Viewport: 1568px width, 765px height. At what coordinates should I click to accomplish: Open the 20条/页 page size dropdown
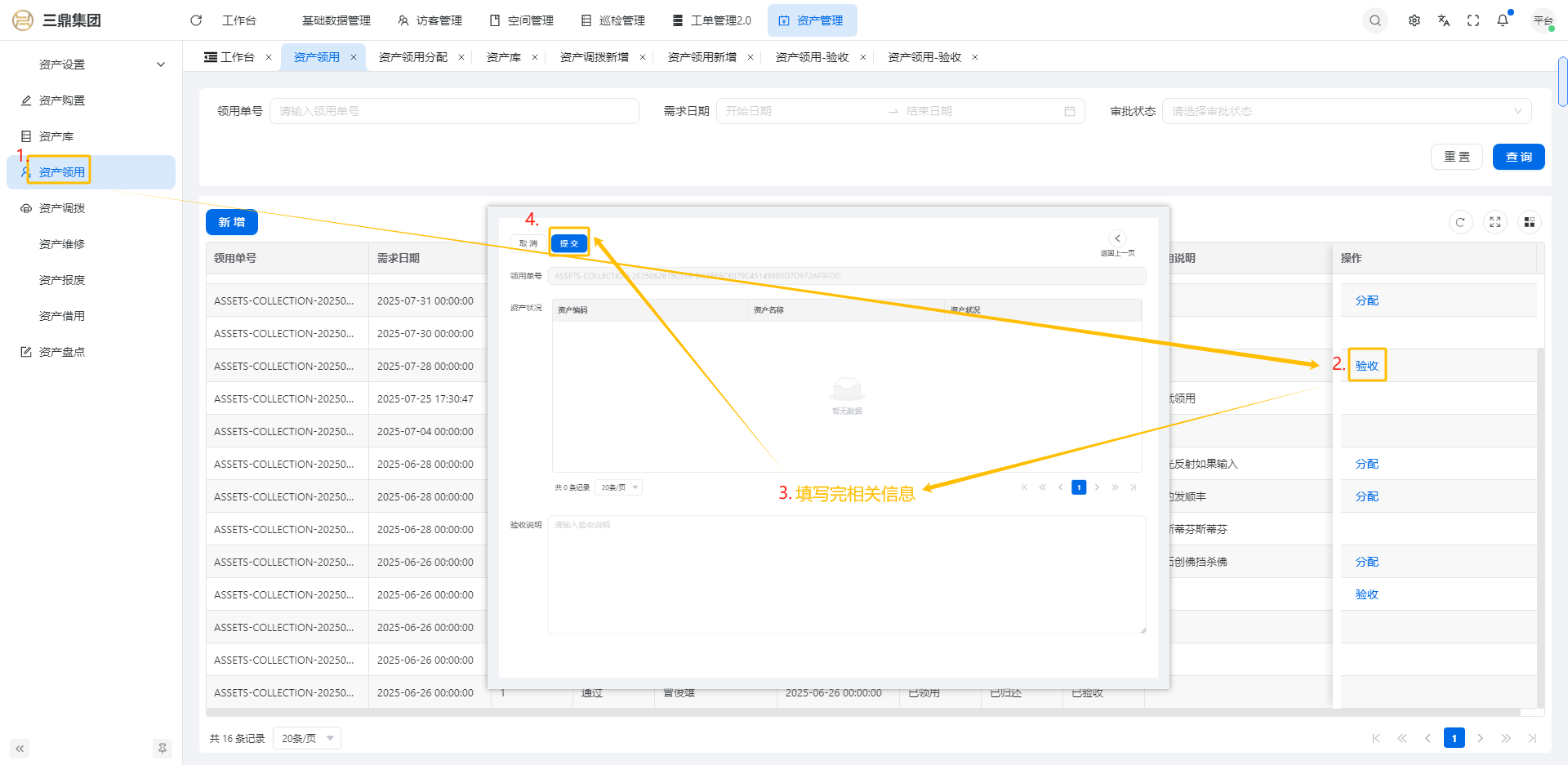307,738
